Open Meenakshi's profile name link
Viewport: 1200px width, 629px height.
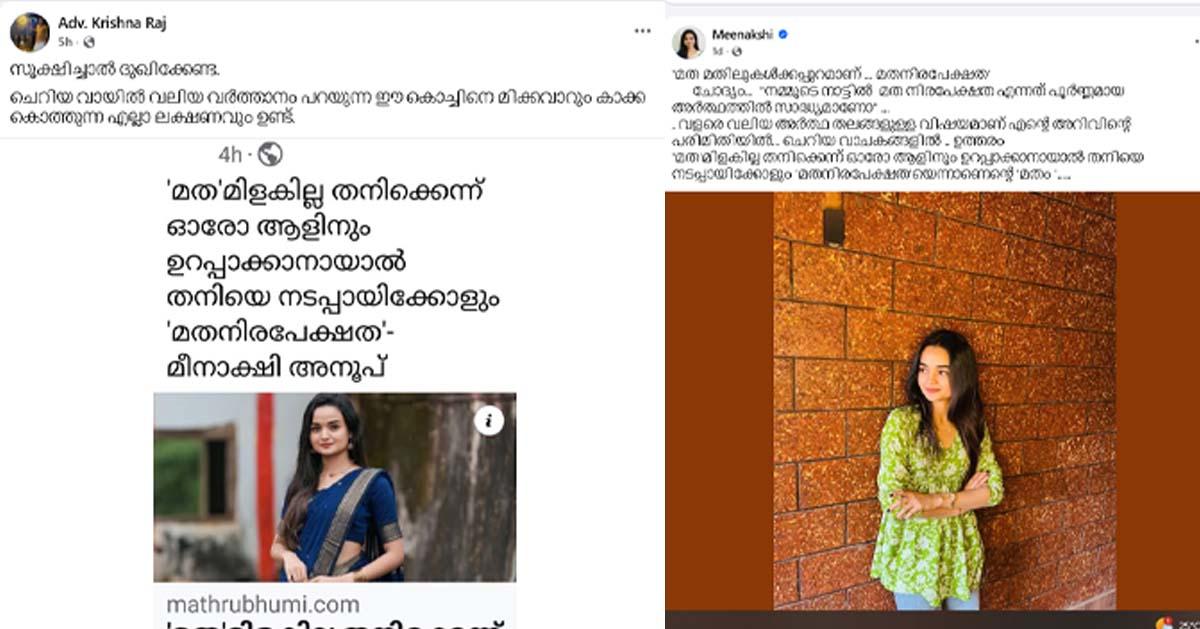(743, 35)
